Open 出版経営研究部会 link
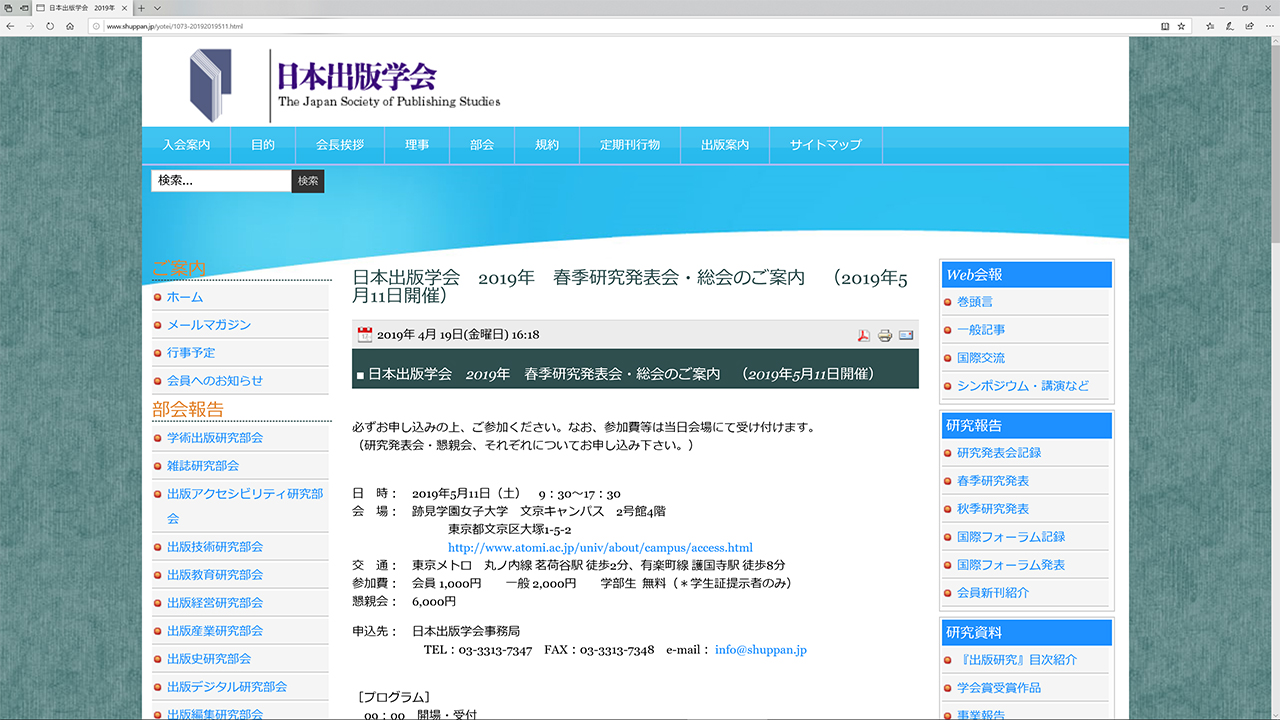The image size is (1280, 720). [215, 603]
